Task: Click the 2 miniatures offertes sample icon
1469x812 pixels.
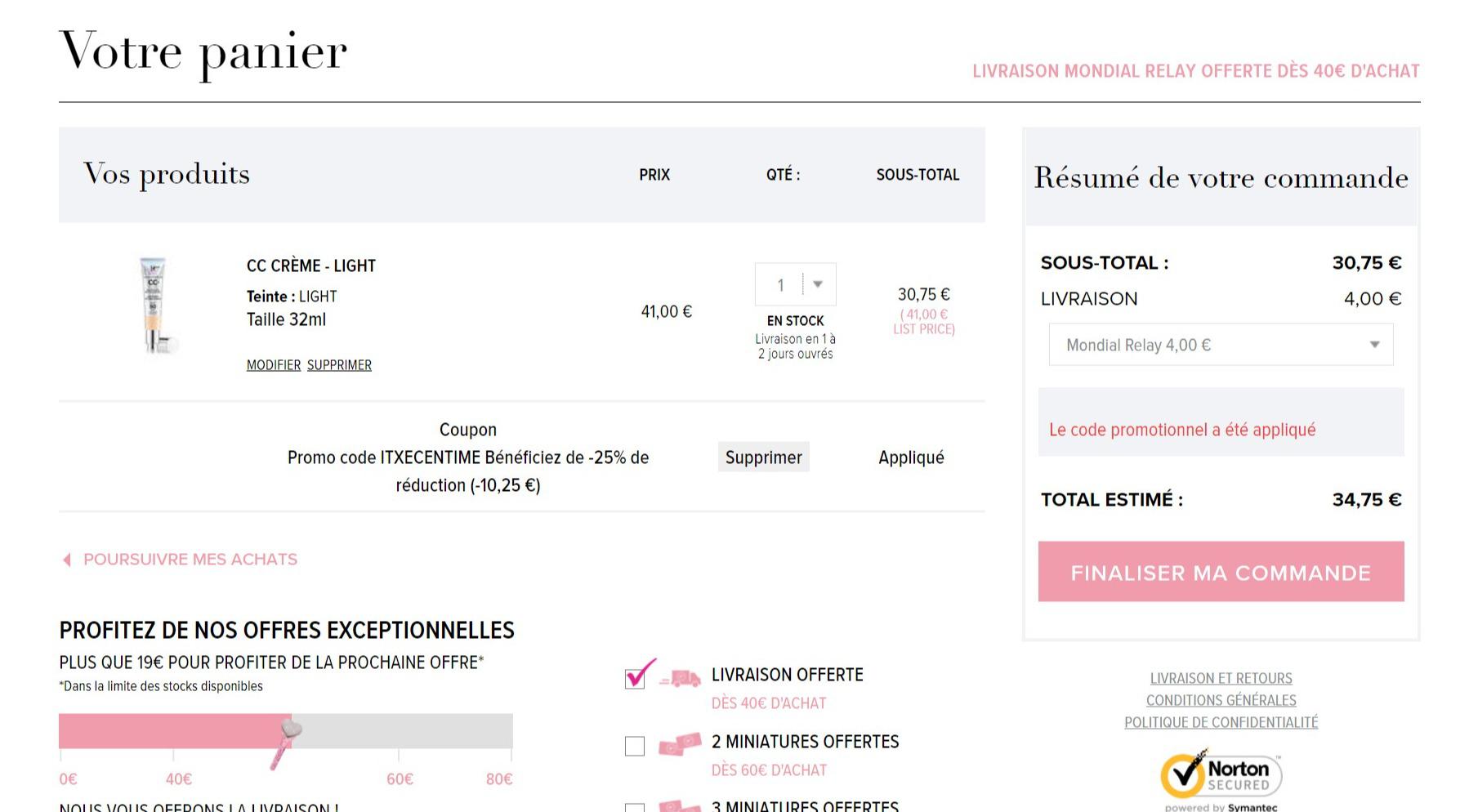Action: (x=681, y=744)
